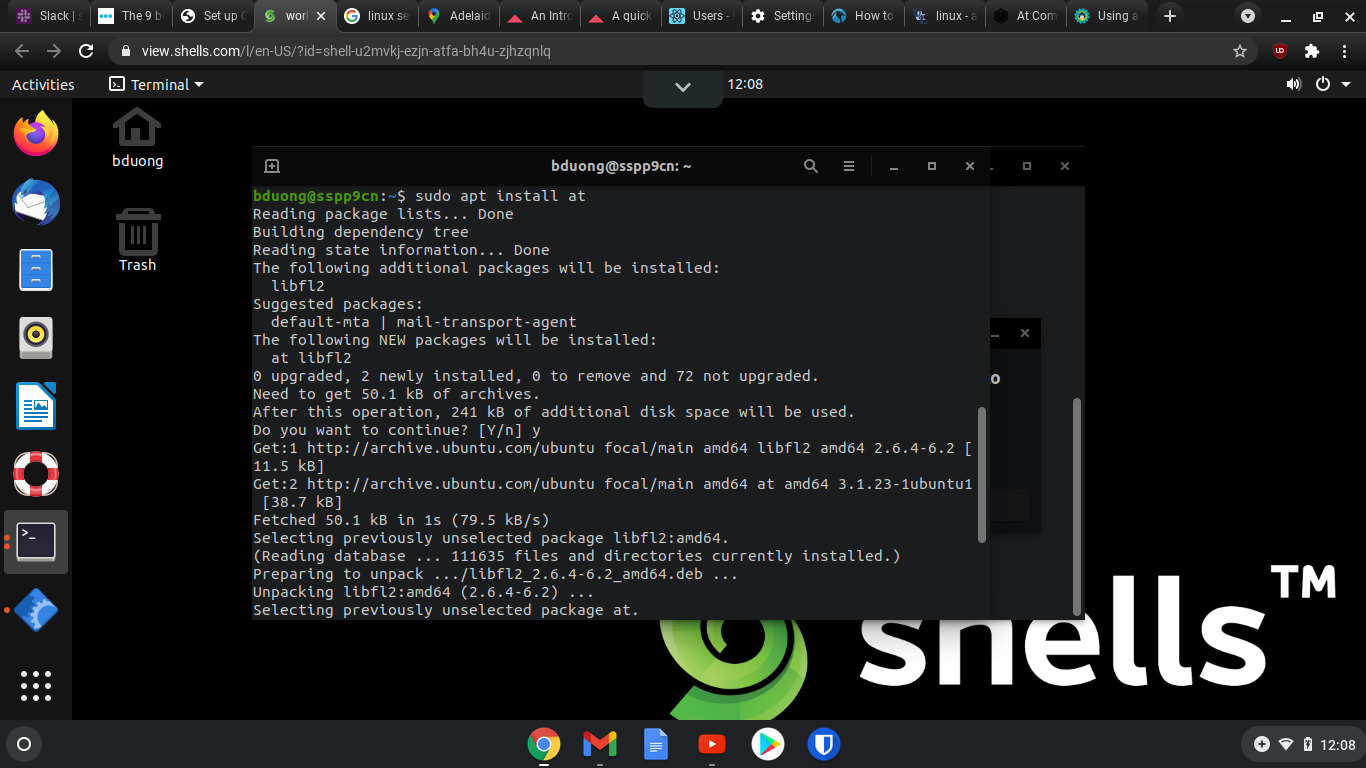Open Bitwarden shield icon on the shelf
The height and width of the screenshot is (768, 1366).
824,744
